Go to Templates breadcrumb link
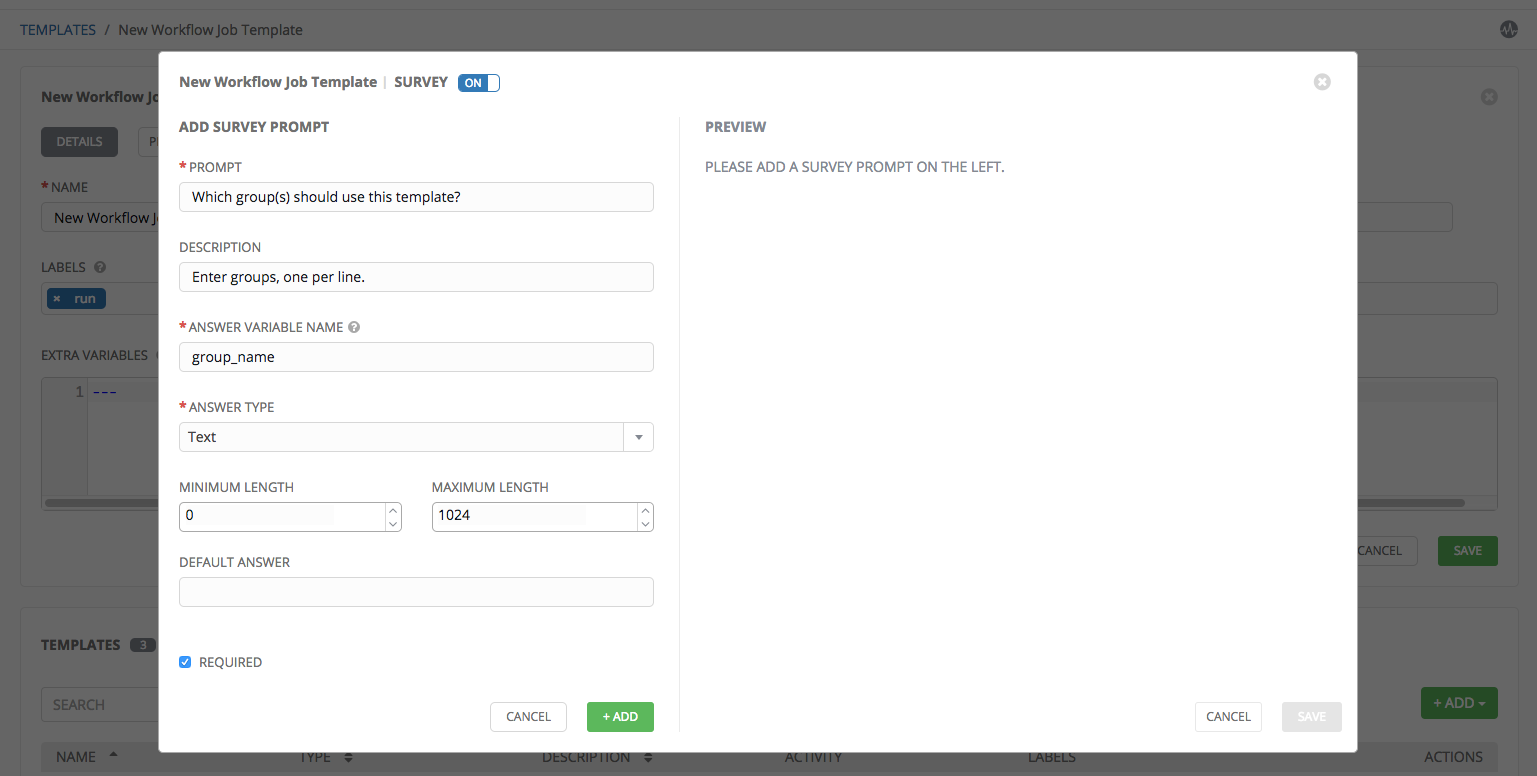This screenshot has height=776, width=1537. (58, 30)
